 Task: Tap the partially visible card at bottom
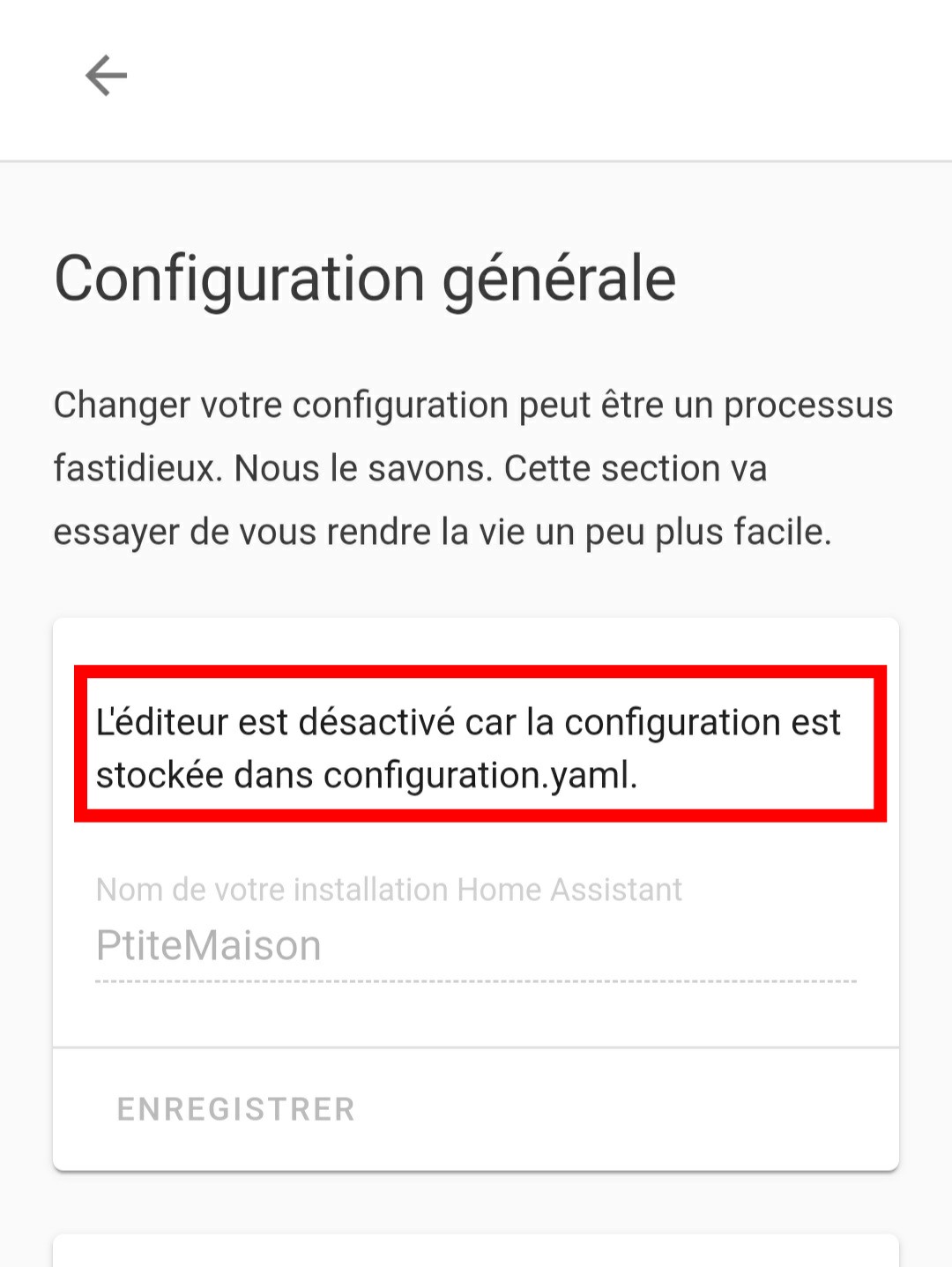(x=476, y=1252)
